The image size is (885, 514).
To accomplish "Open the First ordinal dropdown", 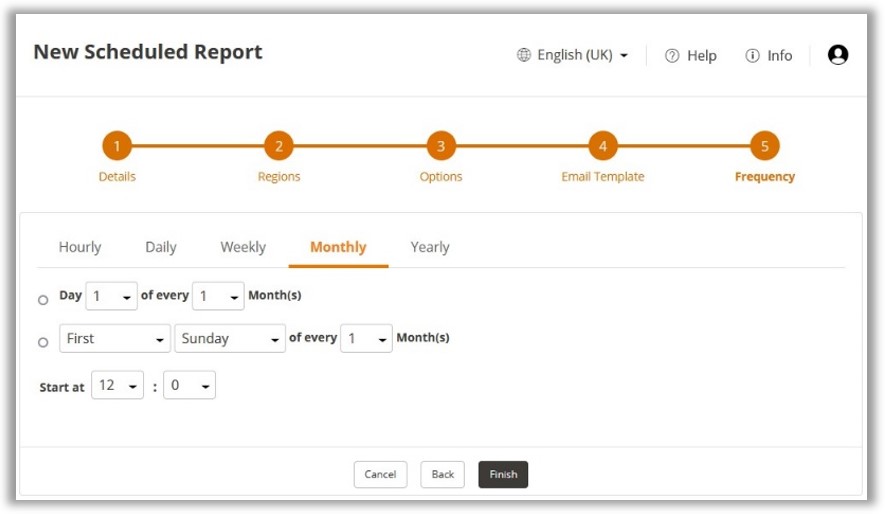I will [115, 339].
